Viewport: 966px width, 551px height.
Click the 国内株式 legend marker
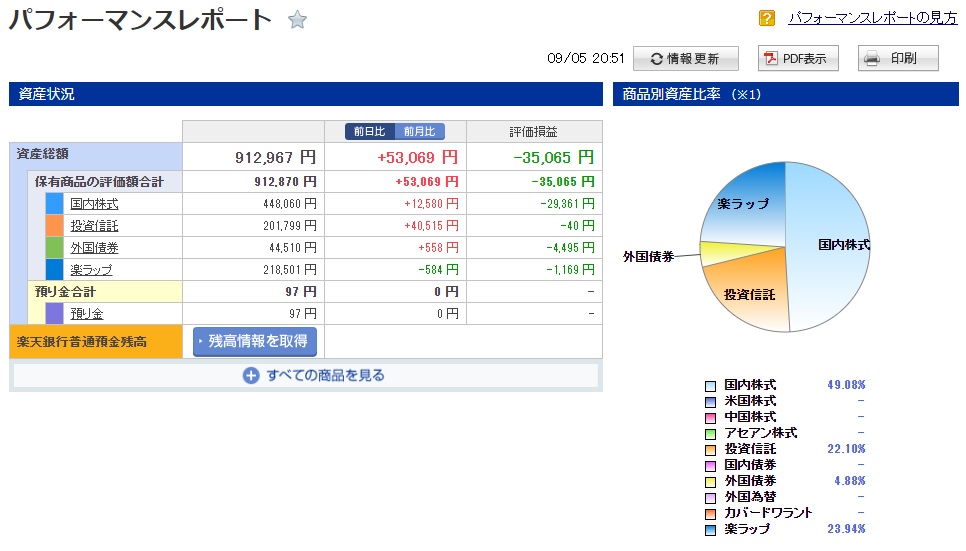pyautogui.click(x=710, y=386)
